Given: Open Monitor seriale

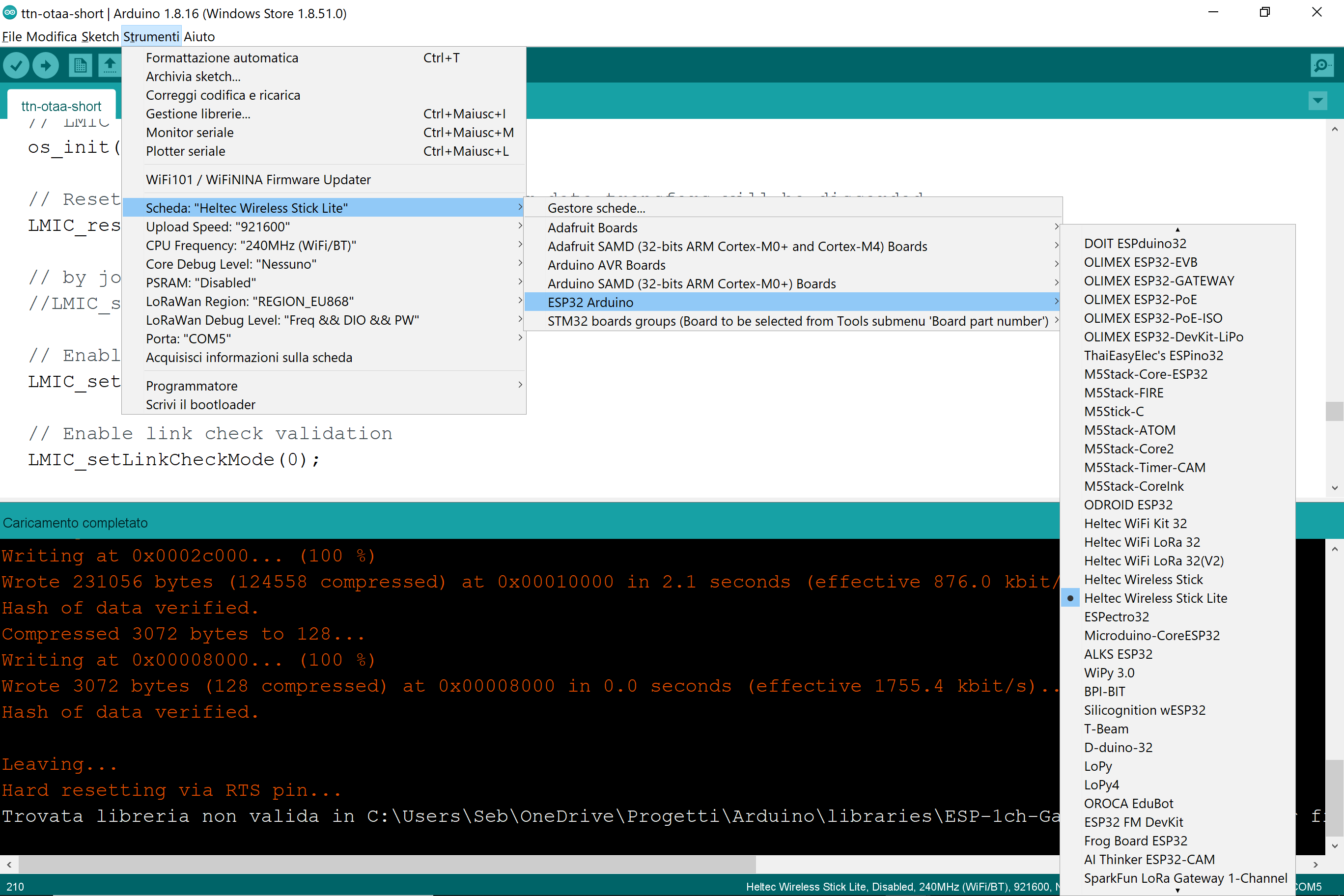Looking at the screenshot, I should point(323,133).
